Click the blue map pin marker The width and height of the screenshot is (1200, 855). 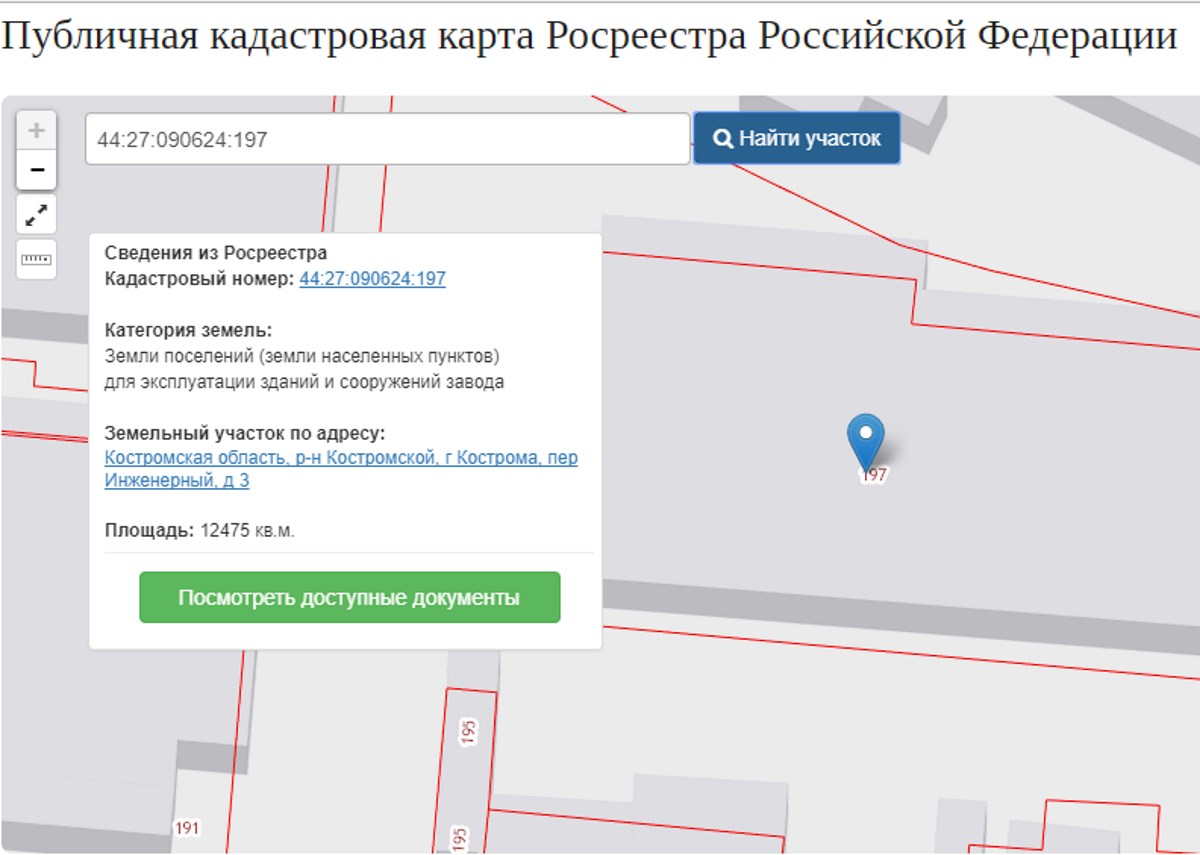point(865,442)
